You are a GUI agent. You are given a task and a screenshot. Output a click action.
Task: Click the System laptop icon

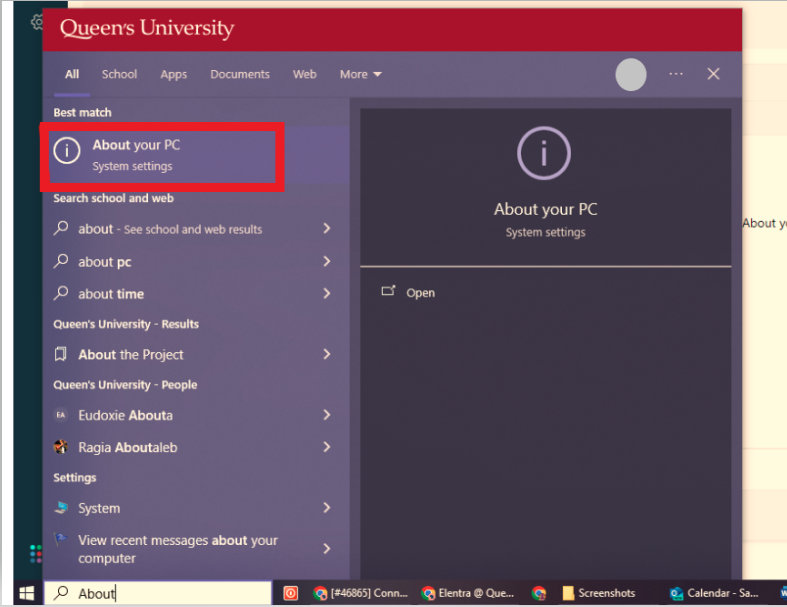click(61, 508)
